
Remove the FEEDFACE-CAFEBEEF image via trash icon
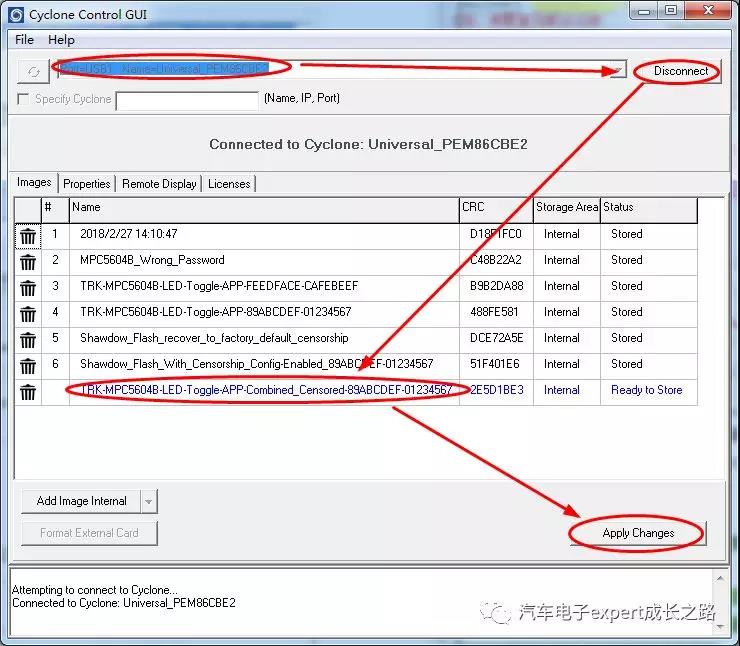[28, 287]
